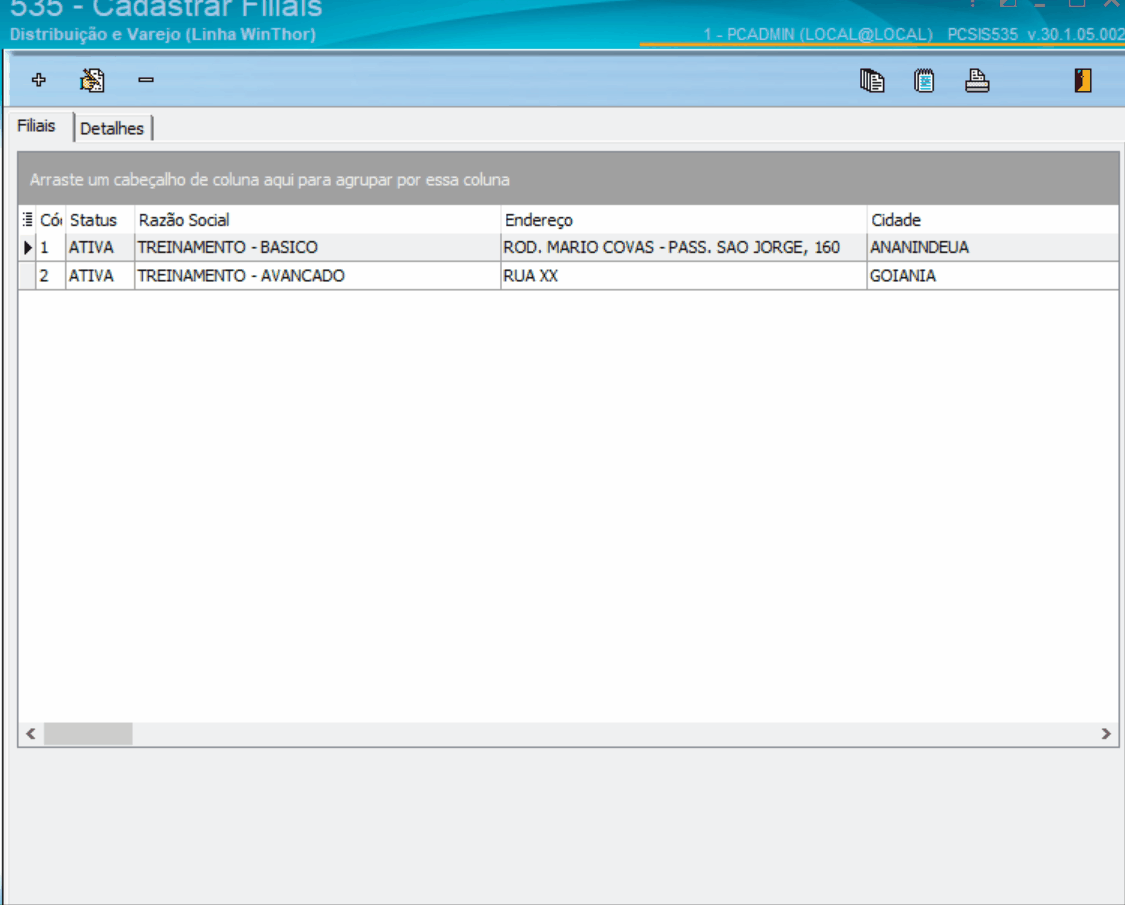Click the horizontal scrollbar right arrow
Image resolution: width=1125 pixels, height=905 pixels.
(1106, 733)
